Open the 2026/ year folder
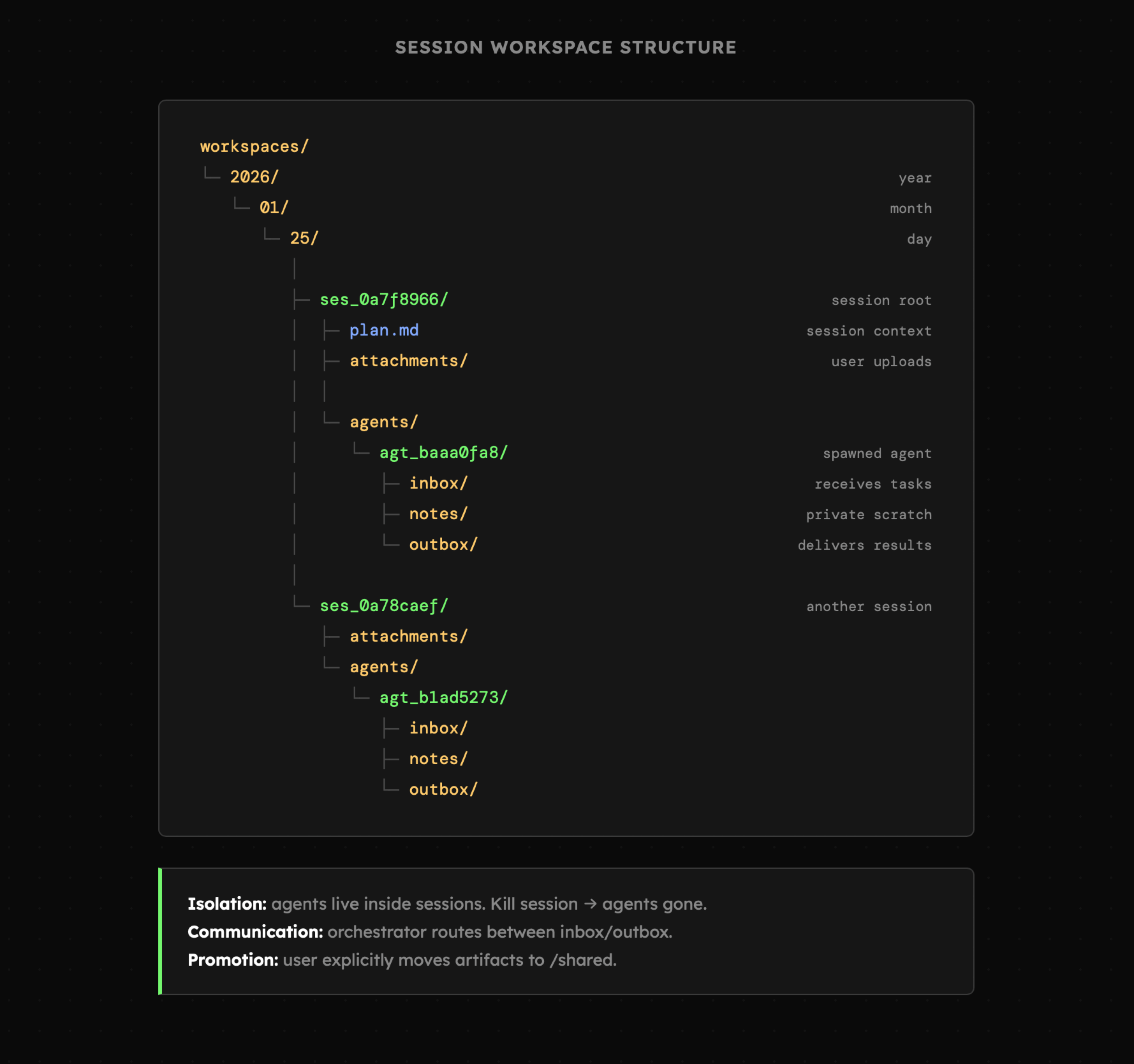Image resolution: width=1134 pixels, height=1064 pixels. [x=254, y=177]
